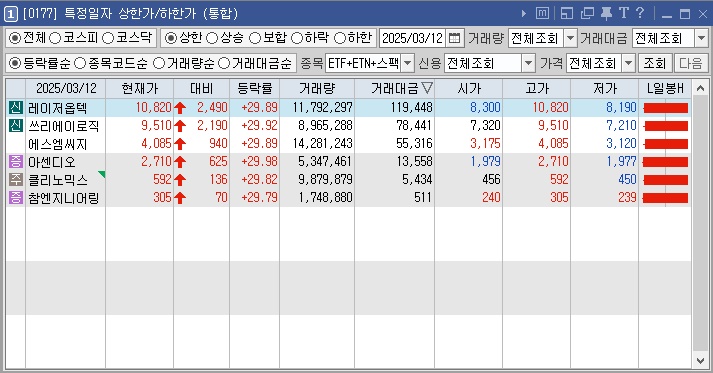Sort by 거래대금순 radio button
The height and width of the screenshot is (373, 713).
(224, 63)
